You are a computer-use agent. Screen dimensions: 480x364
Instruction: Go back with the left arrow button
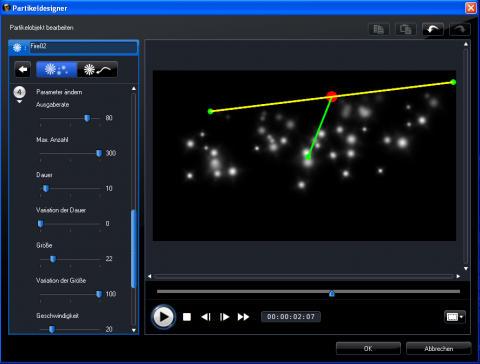coord(23,69)
